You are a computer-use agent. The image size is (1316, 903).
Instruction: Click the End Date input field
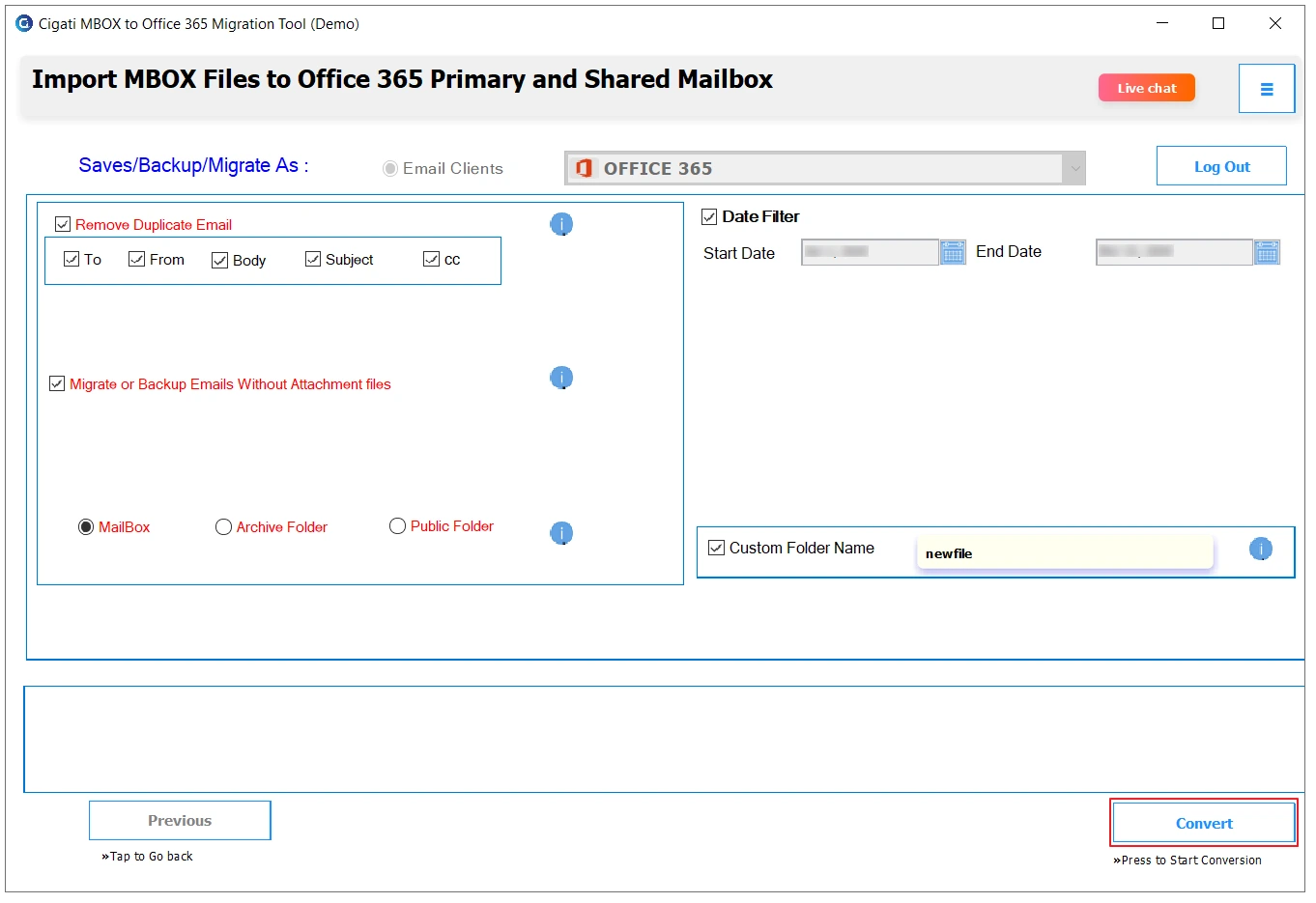(x=1174, y=252)
